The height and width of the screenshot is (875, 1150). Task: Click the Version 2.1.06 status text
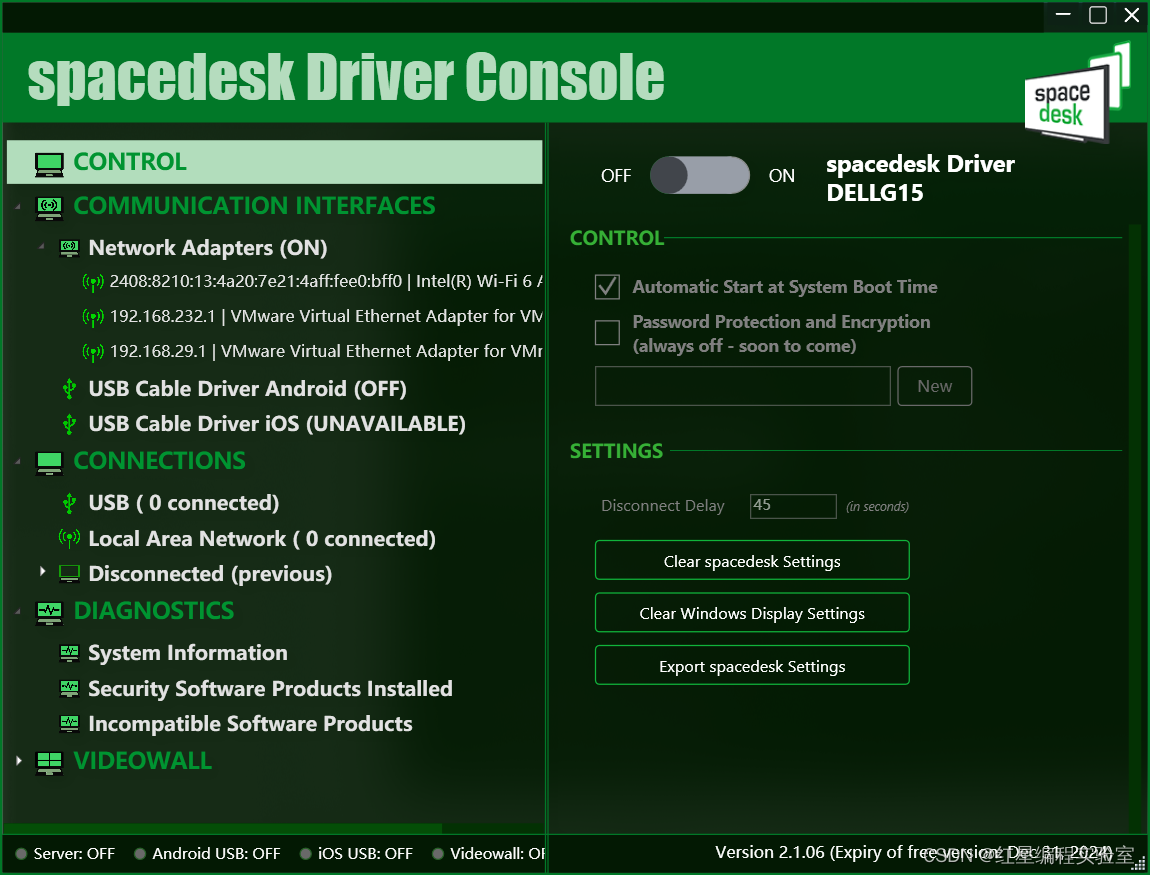(913, 853)
